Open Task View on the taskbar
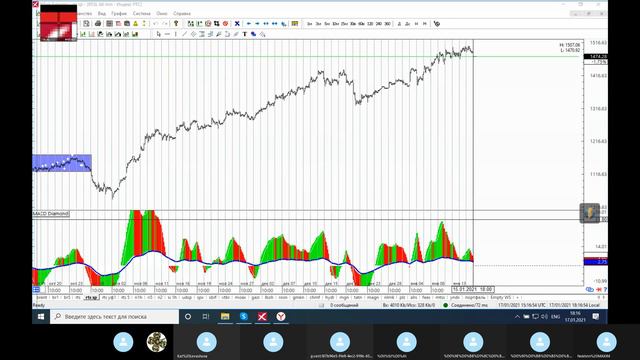The width and height of the screenshot is (640, 360). 206,317
